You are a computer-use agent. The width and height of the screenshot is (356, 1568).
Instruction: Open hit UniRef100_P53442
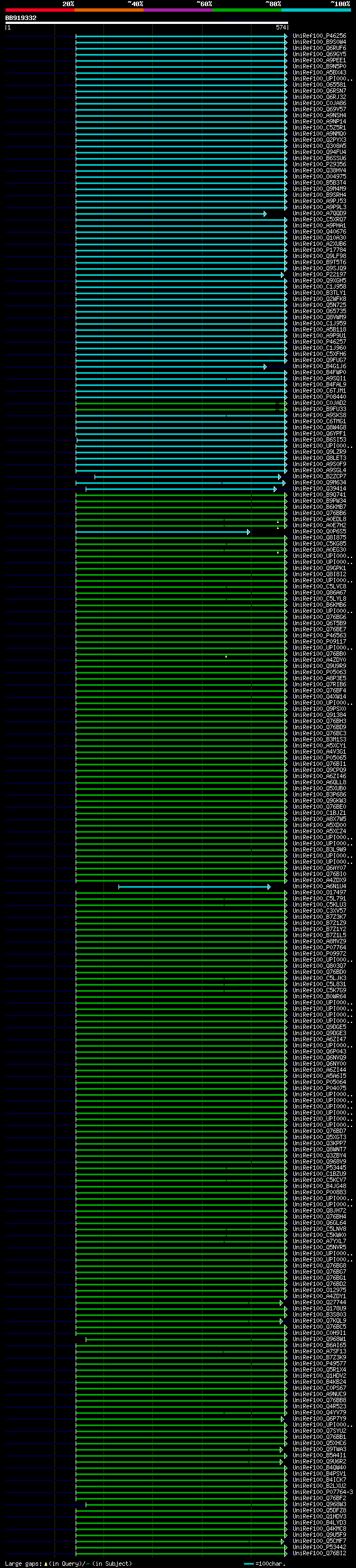[x=319, y=1547]
